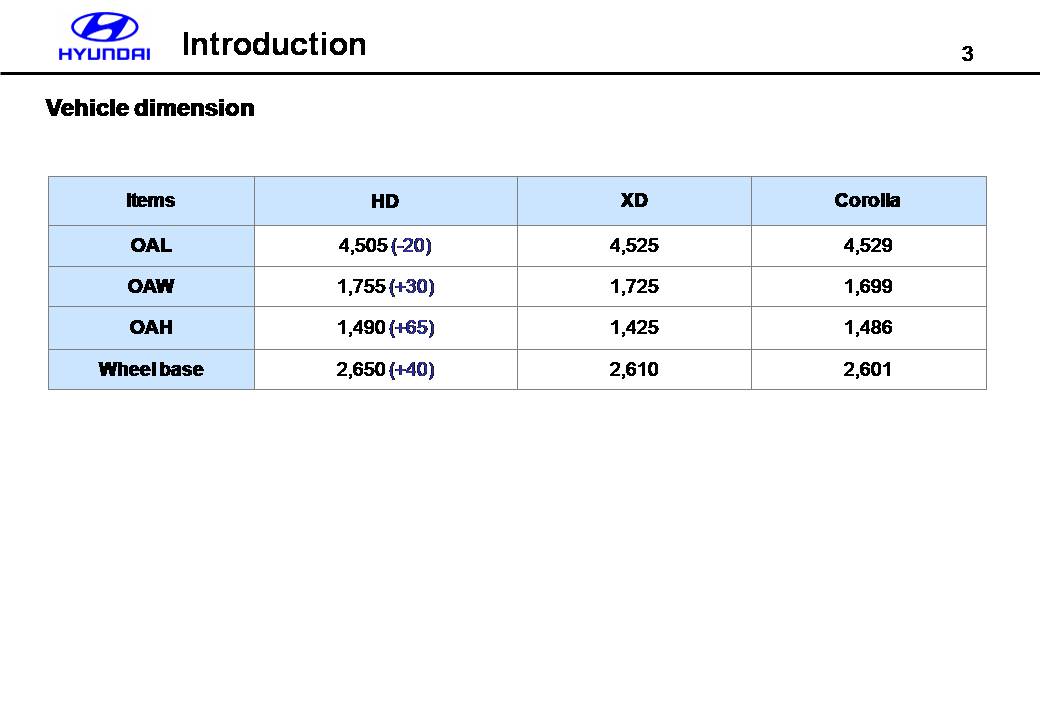Click the Hyundai logo
The height and width of the screenshot is (720, 1040).
(104, 39)
